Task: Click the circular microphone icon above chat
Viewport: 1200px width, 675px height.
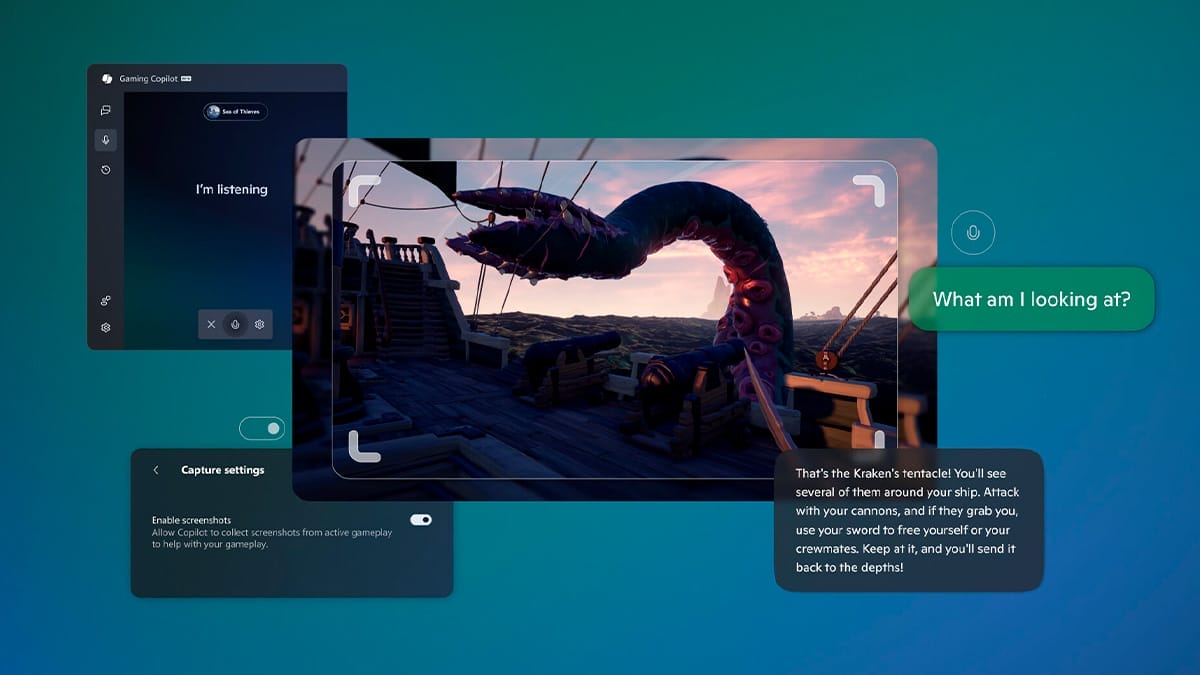Action: tap(973, 233)
